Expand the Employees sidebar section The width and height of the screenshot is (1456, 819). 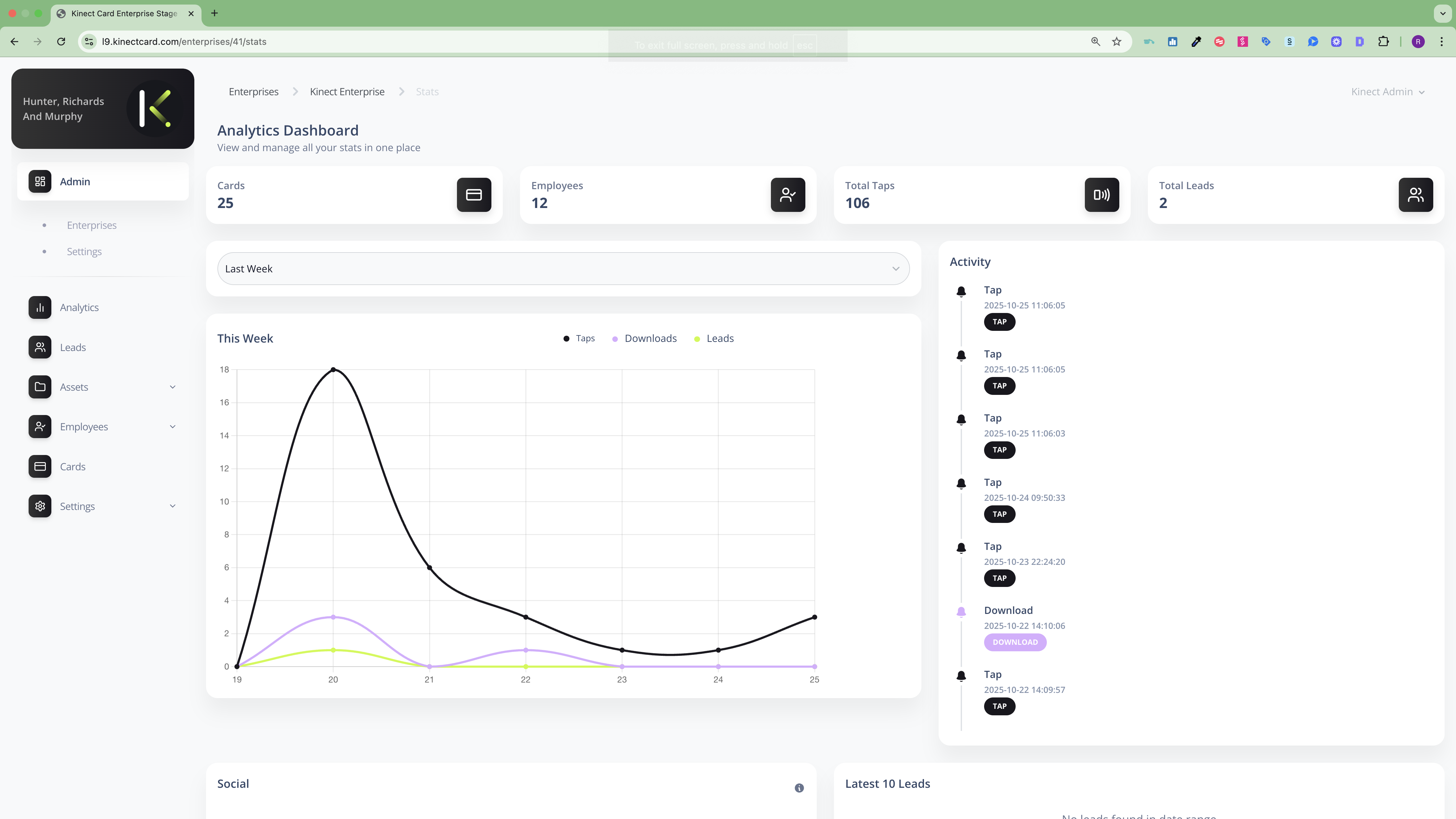click(x=102, y=427)
